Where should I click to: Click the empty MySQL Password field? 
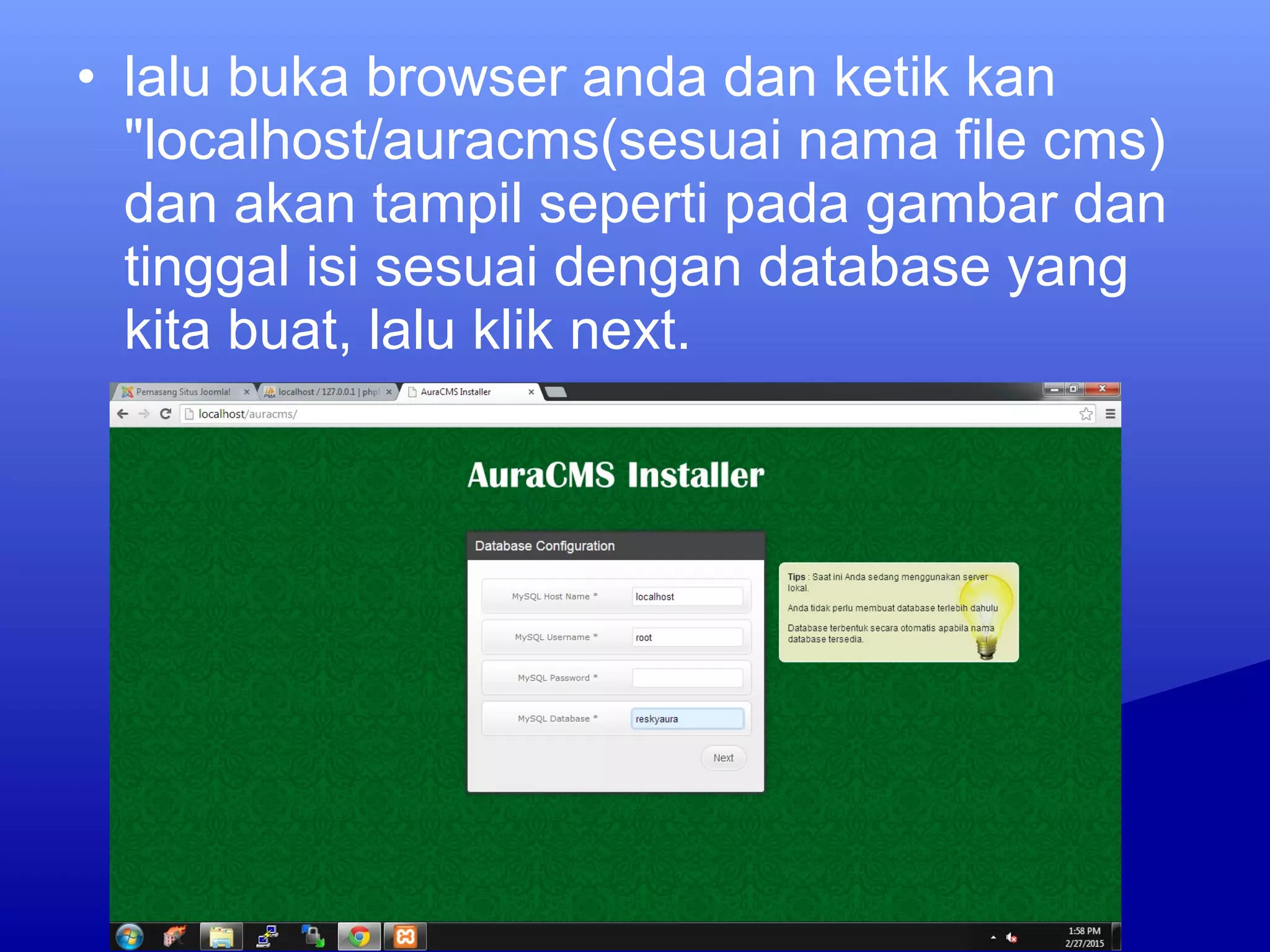[687, 677]
